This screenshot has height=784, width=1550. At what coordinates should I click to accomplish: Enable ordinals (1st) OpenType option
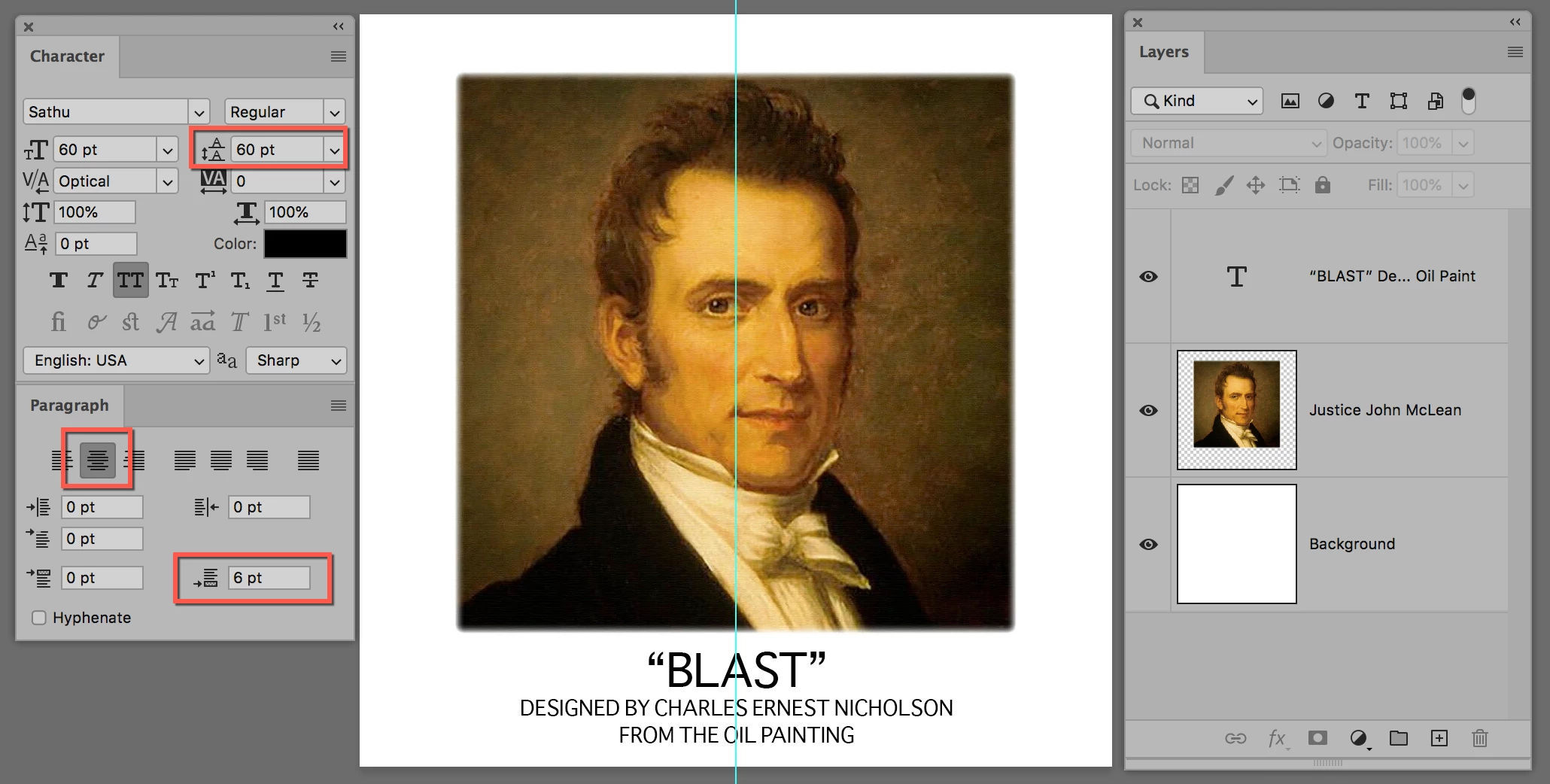point(275,323)
